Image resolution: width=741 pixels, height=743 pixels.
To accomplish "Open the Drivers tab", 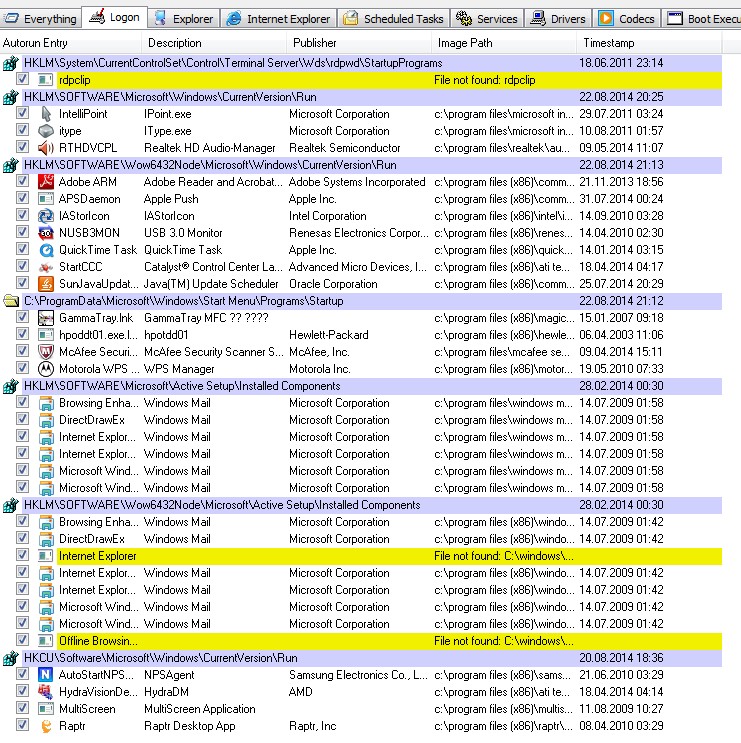I will click(558, 19).
